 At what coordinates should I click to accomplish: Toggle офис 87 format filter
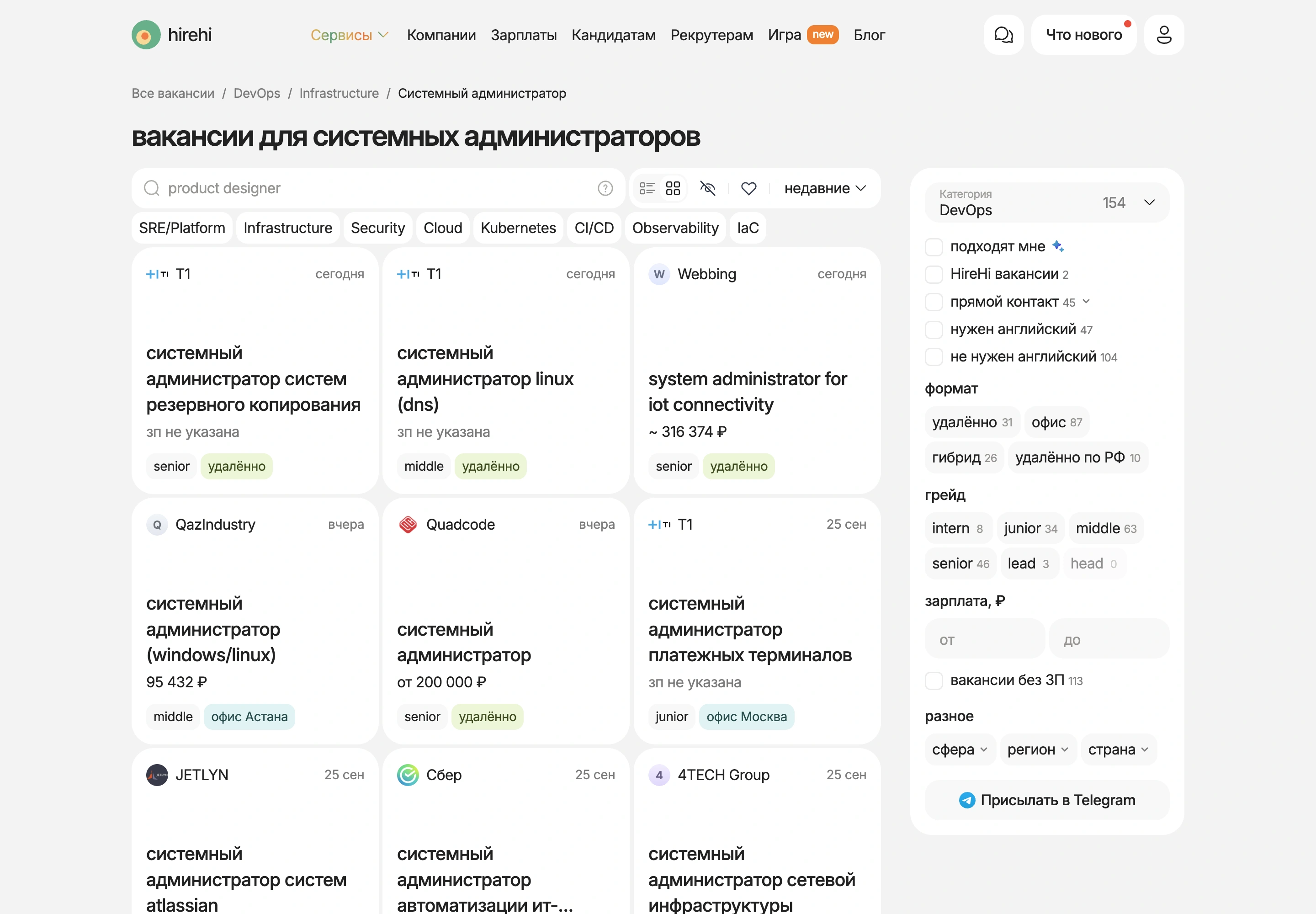tap(1056, 423)
